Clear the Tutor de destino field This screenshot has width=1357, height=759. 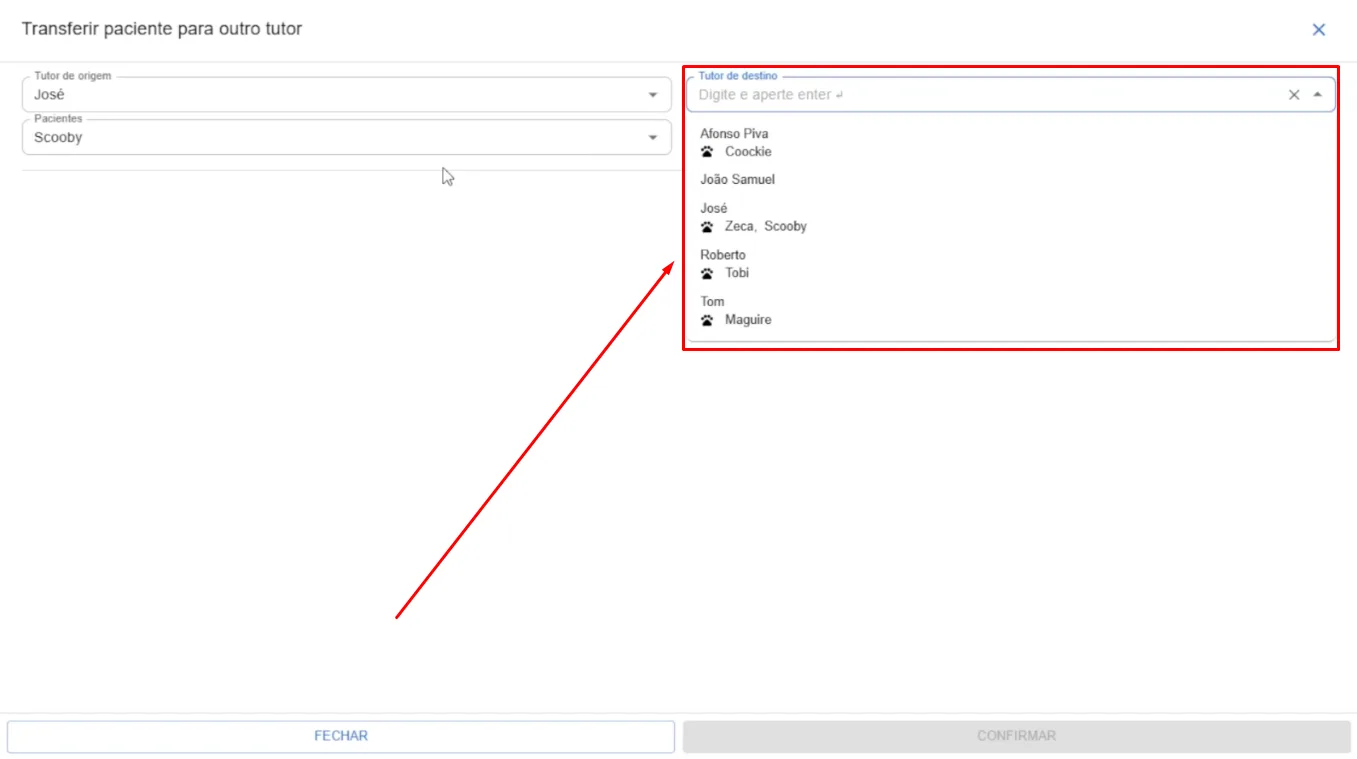pyautogui.click(x=1293, y=95)
